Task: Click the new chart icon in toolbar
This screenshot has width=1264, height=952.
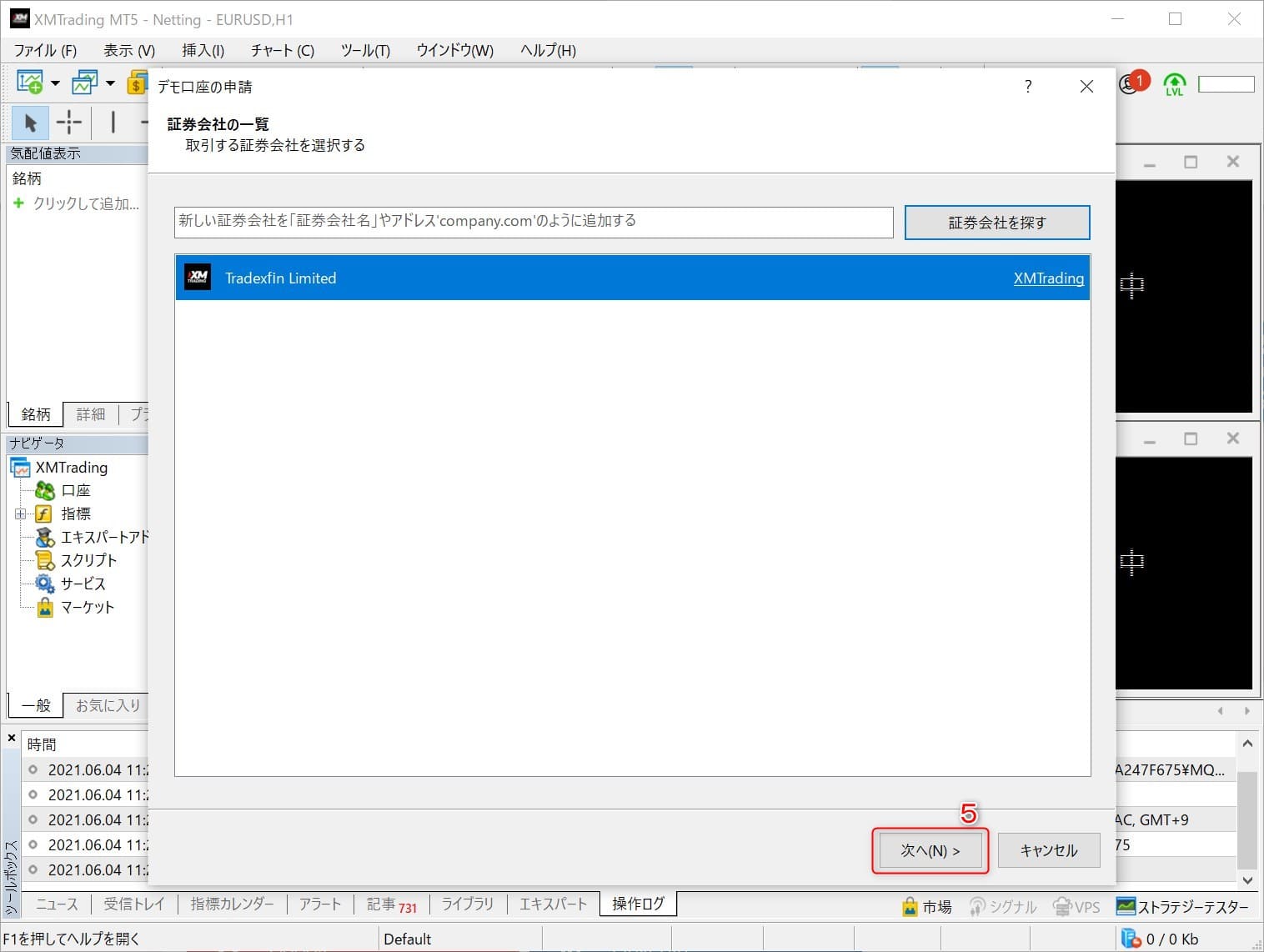Action: pyautogui.click(x=30, y=83)
